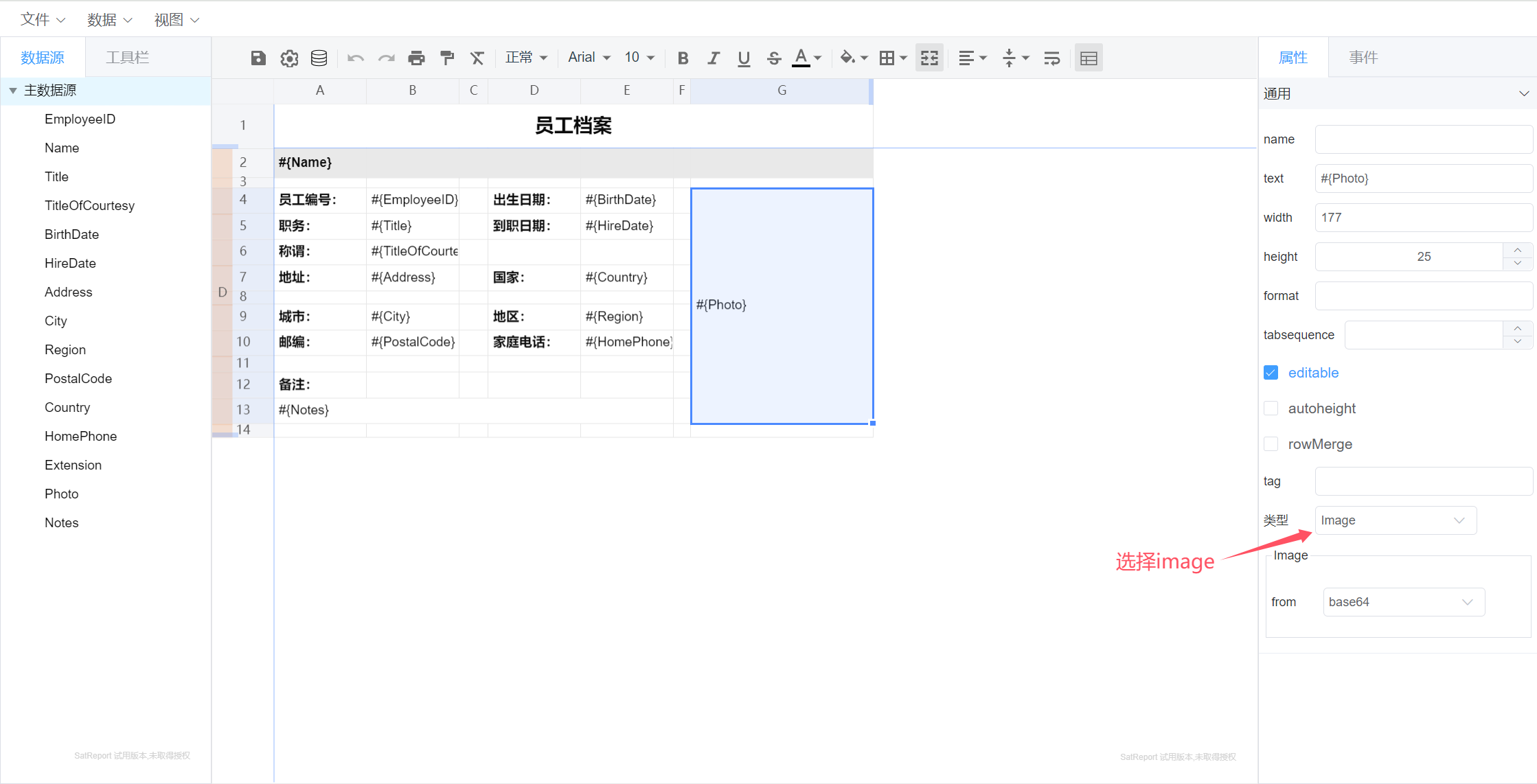Collapse the 通用 section
Screen dimensions: 1537x784
(x=1524, y=93)
